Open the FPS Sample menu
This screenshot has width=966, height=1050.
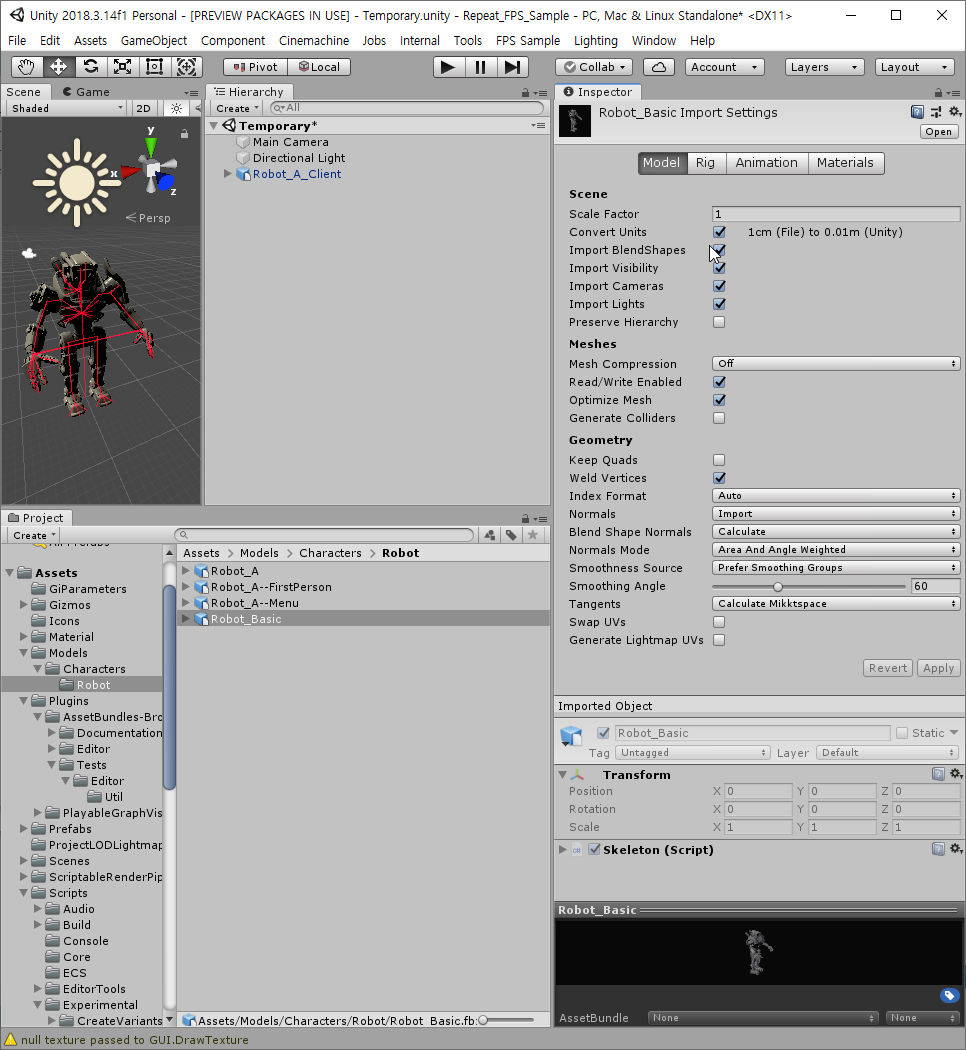[528, 41]
